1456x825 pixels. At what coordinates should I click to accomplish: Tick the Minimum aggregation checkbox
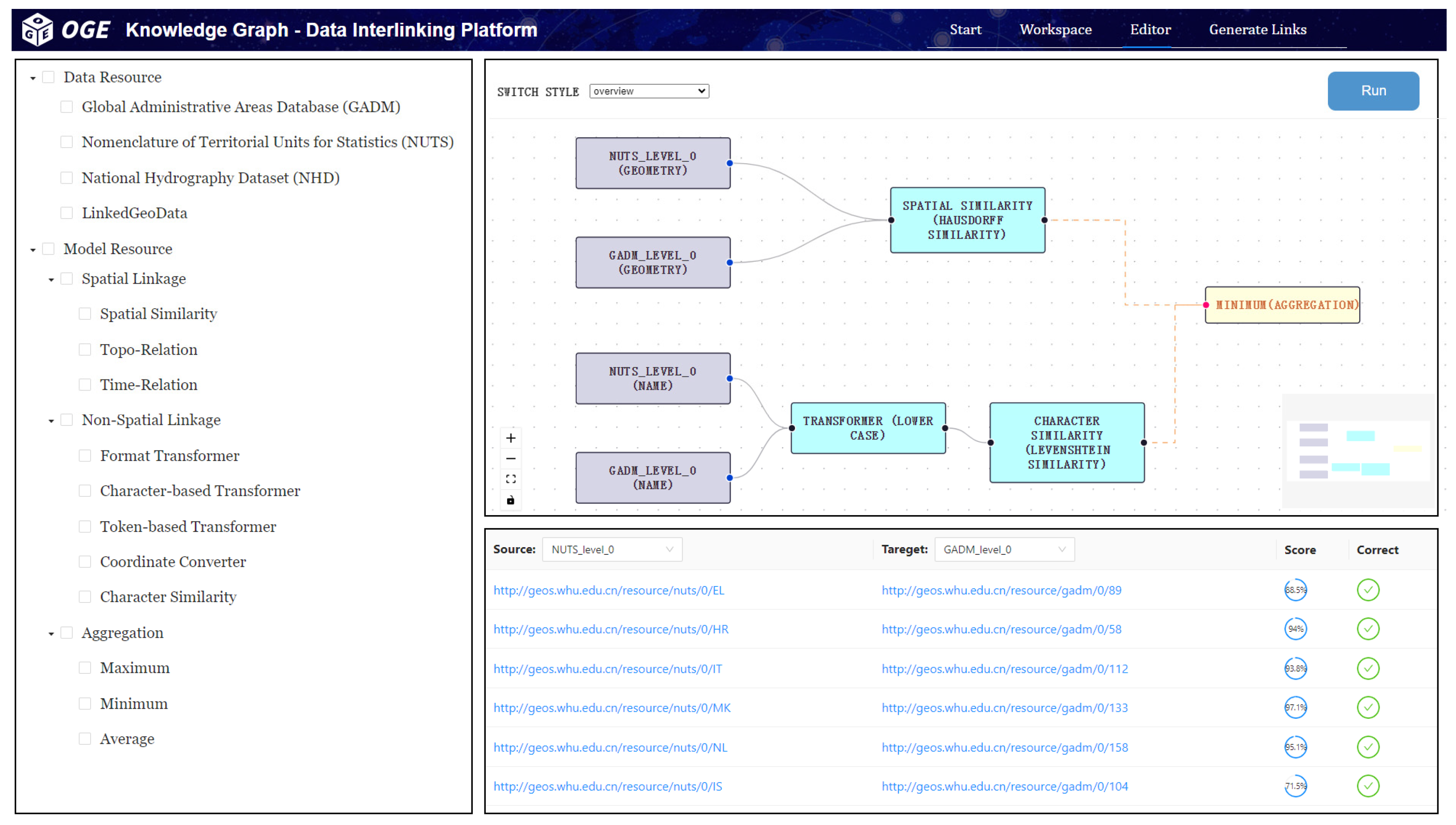click(85, 704)
